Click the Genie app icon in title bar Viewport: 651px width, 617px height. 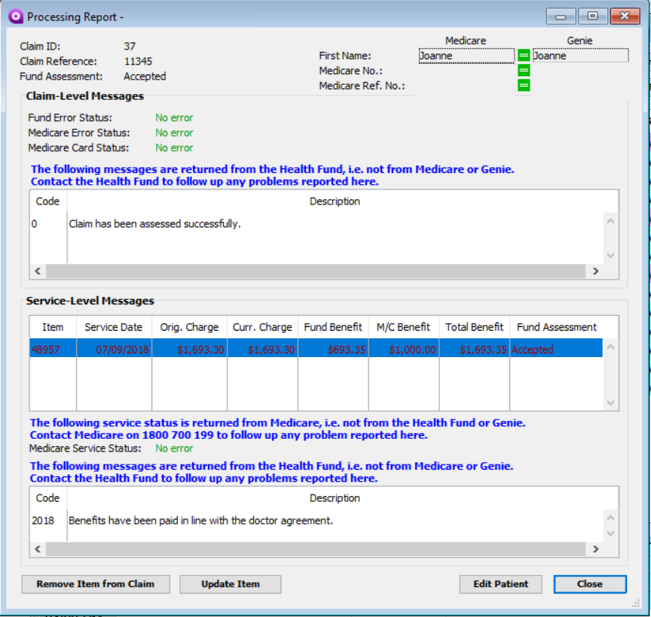[14, 17]
